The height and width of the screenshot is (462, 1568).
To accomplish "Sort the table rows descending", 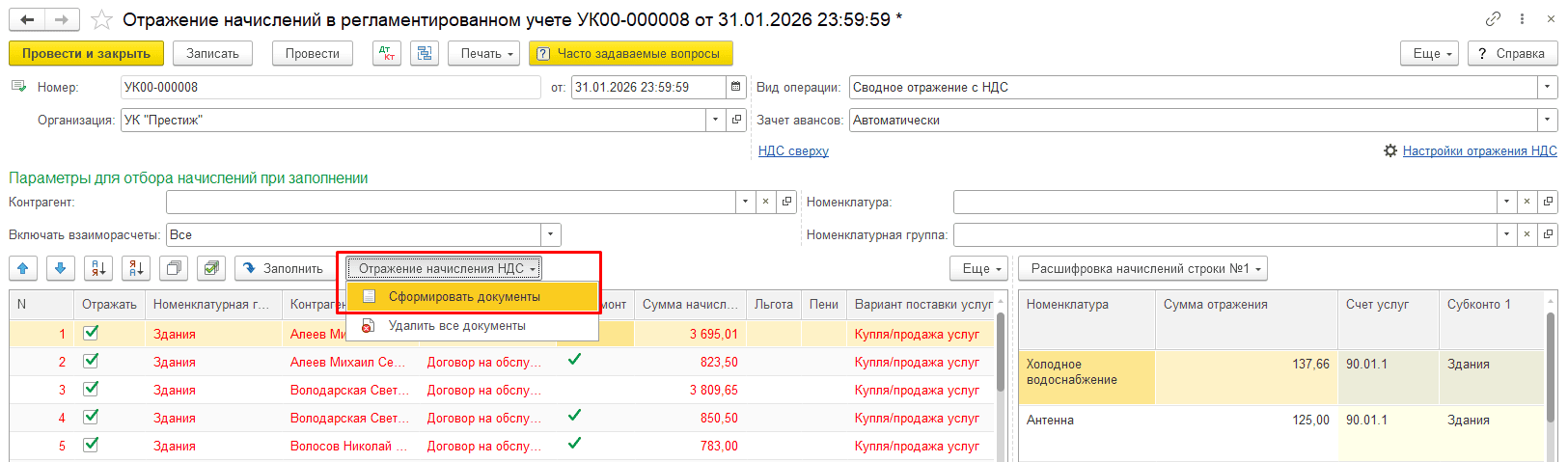I will coord(136,269).
